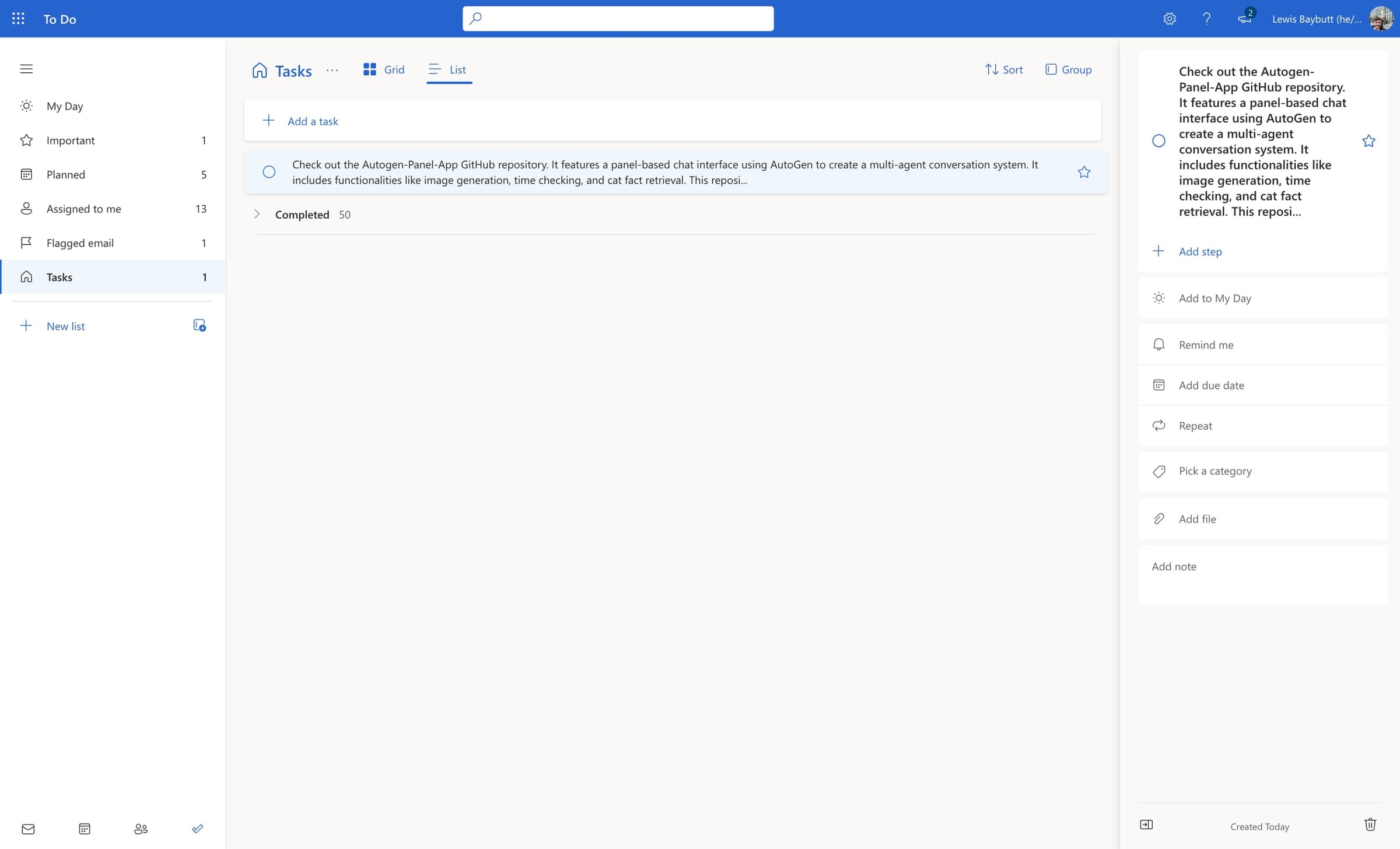This screenshot has height=849, width=1400.
Task: Star the Autogen-Panel-App task as important
Action: [x=1084, y=171]
